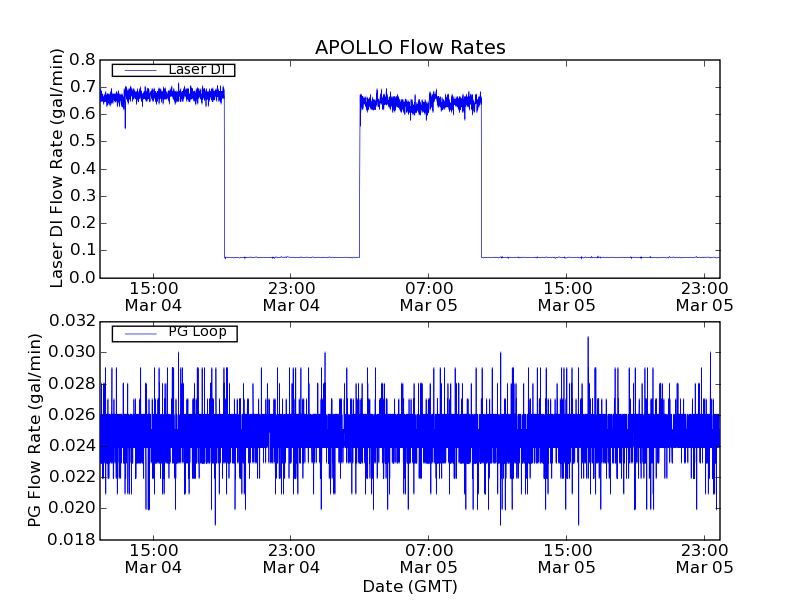Click the 0.7 tick on Laser DI axis

point(83,87)
